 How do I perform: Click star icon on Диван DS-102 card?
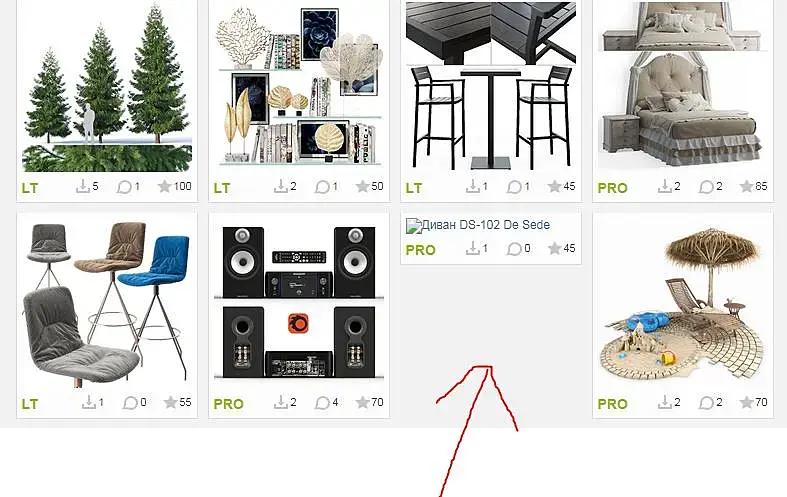click(x=555, y=248)
